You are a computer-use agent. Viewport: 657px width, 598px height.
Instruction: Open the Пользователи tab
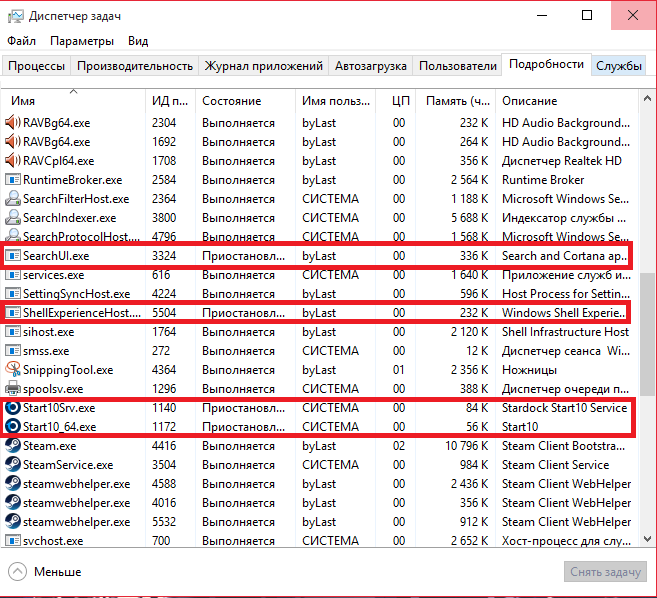[x=457, y=66]
